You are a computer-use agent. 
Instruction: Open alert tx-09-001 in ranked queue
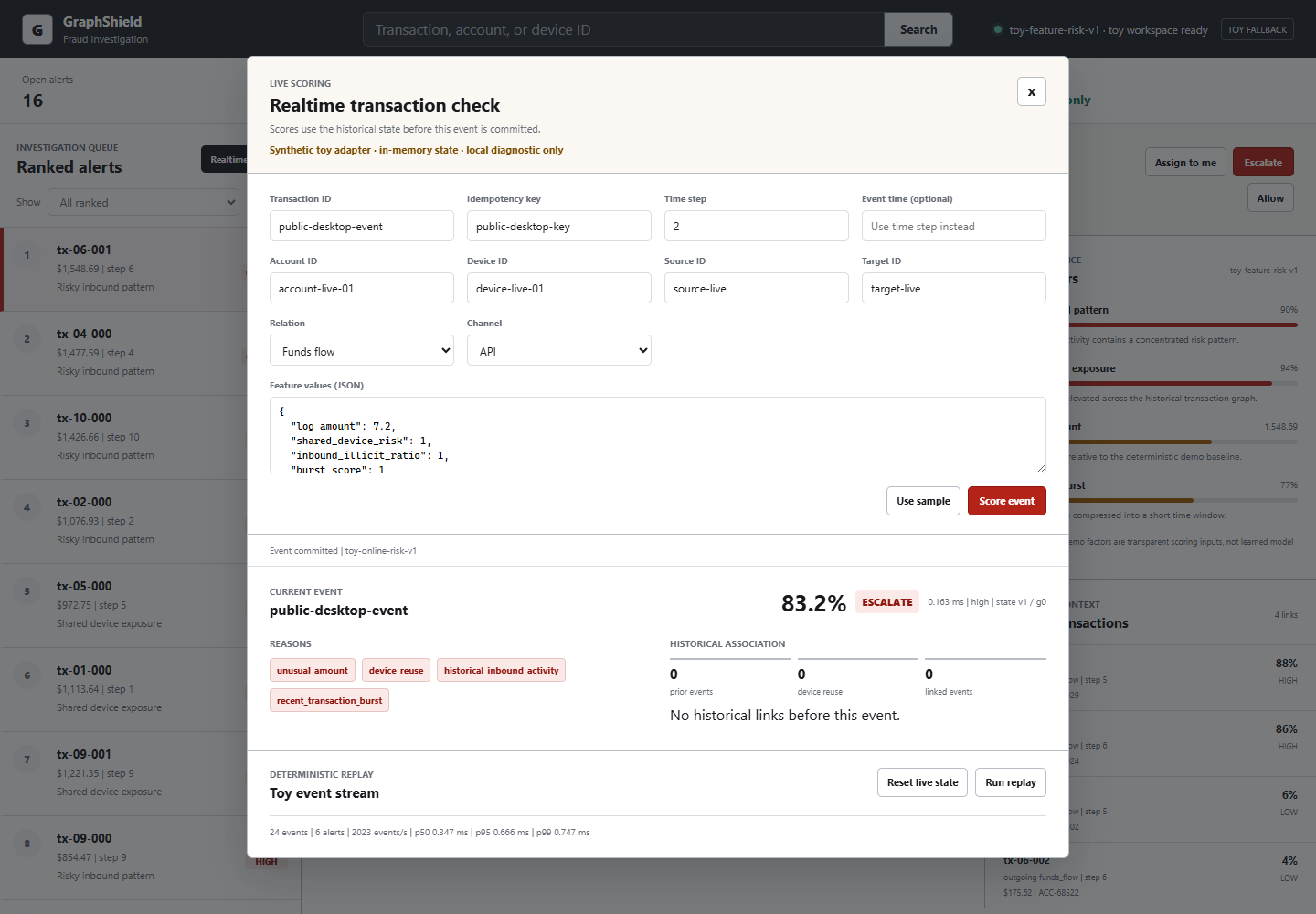[124, 773]
